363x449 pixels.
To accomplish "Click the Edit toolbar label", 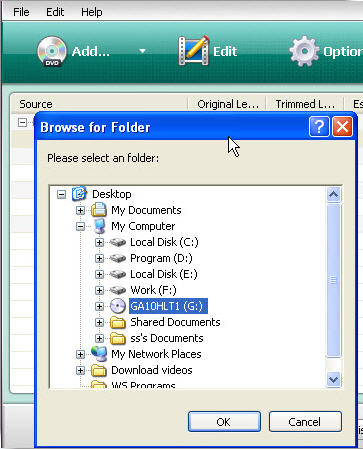I will [225, 51].
